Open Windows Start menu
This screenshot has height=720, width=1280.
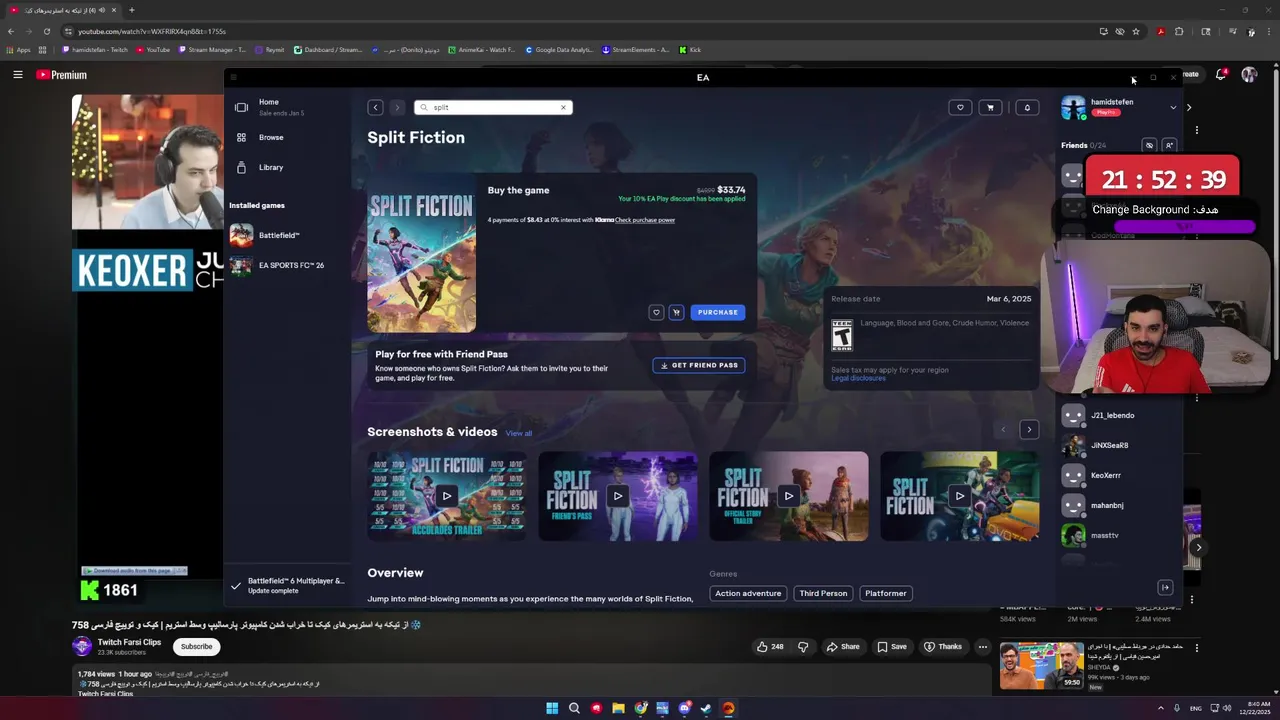[552, 708]
